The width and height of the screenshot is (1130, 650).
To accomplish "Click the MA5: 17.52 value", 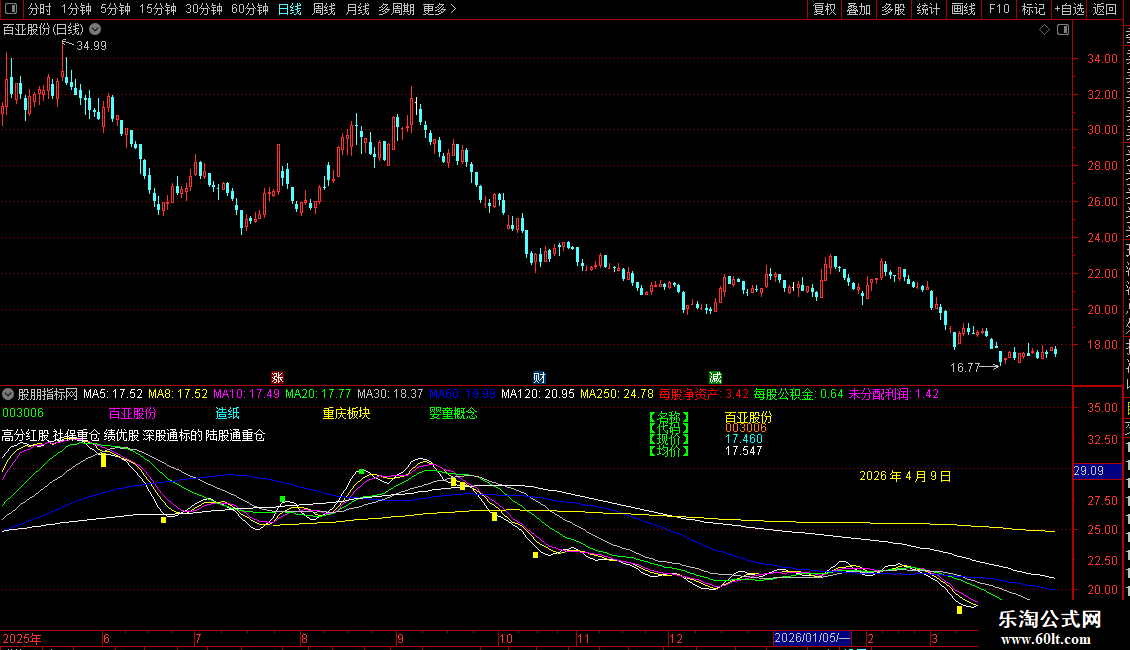I will 113,394.
